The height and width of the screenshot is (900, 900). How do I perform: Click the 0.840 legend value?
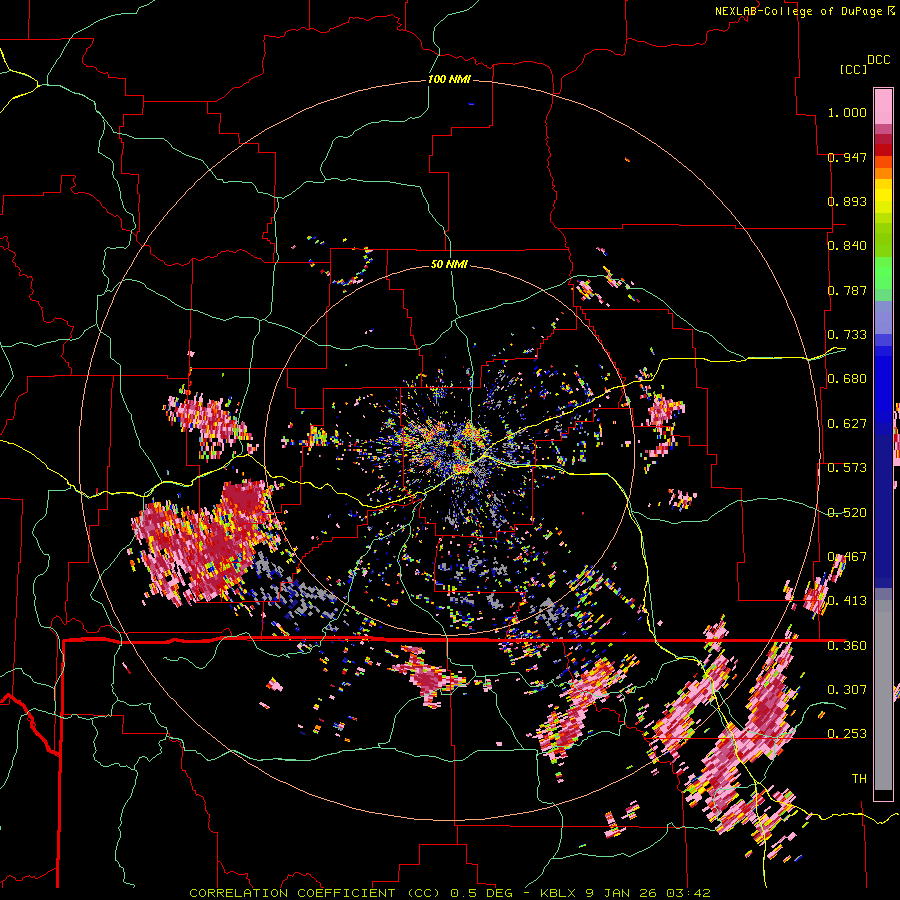click(x=847, y=246)
